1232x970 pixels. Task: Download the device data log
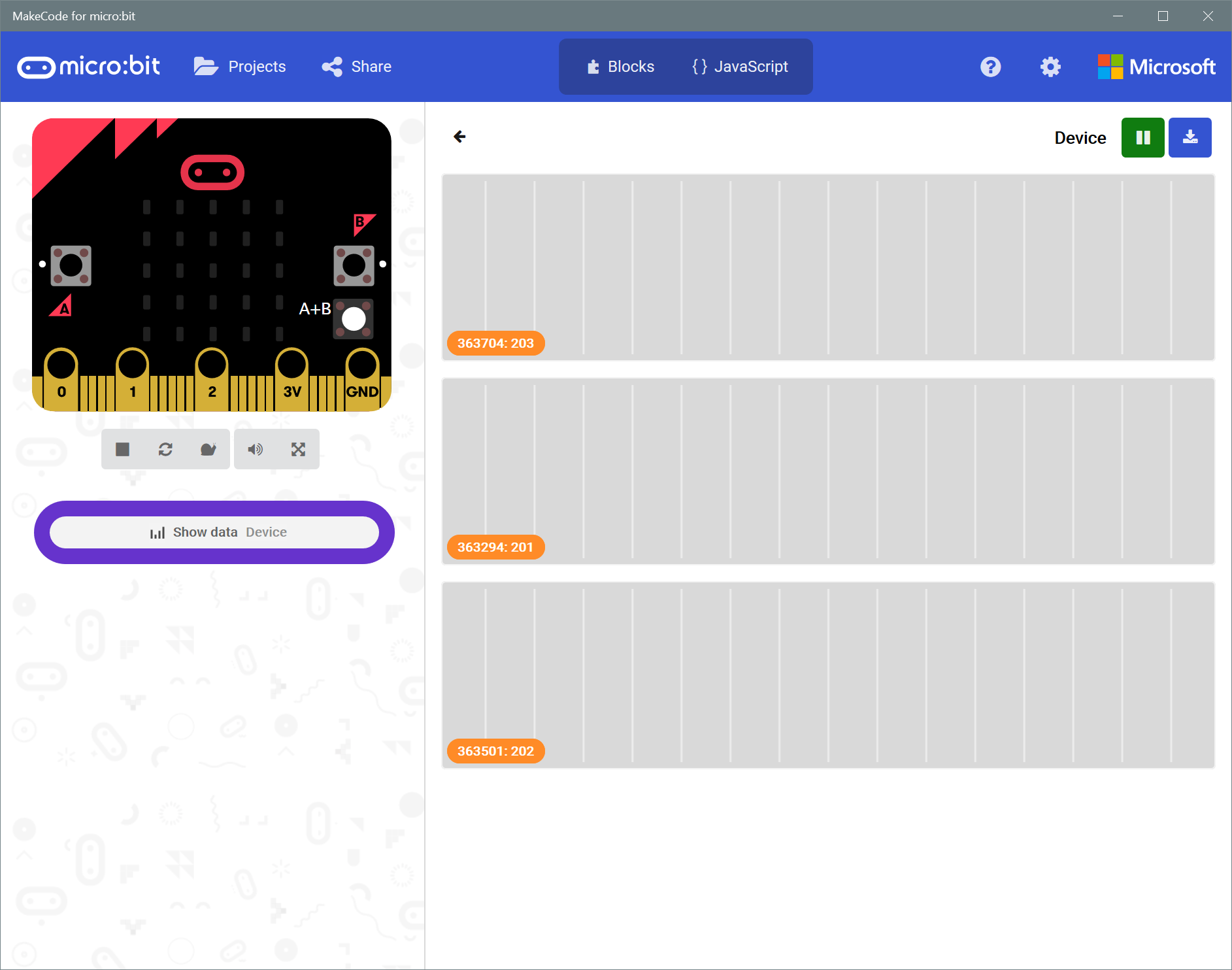click(x=1190, y=137)
